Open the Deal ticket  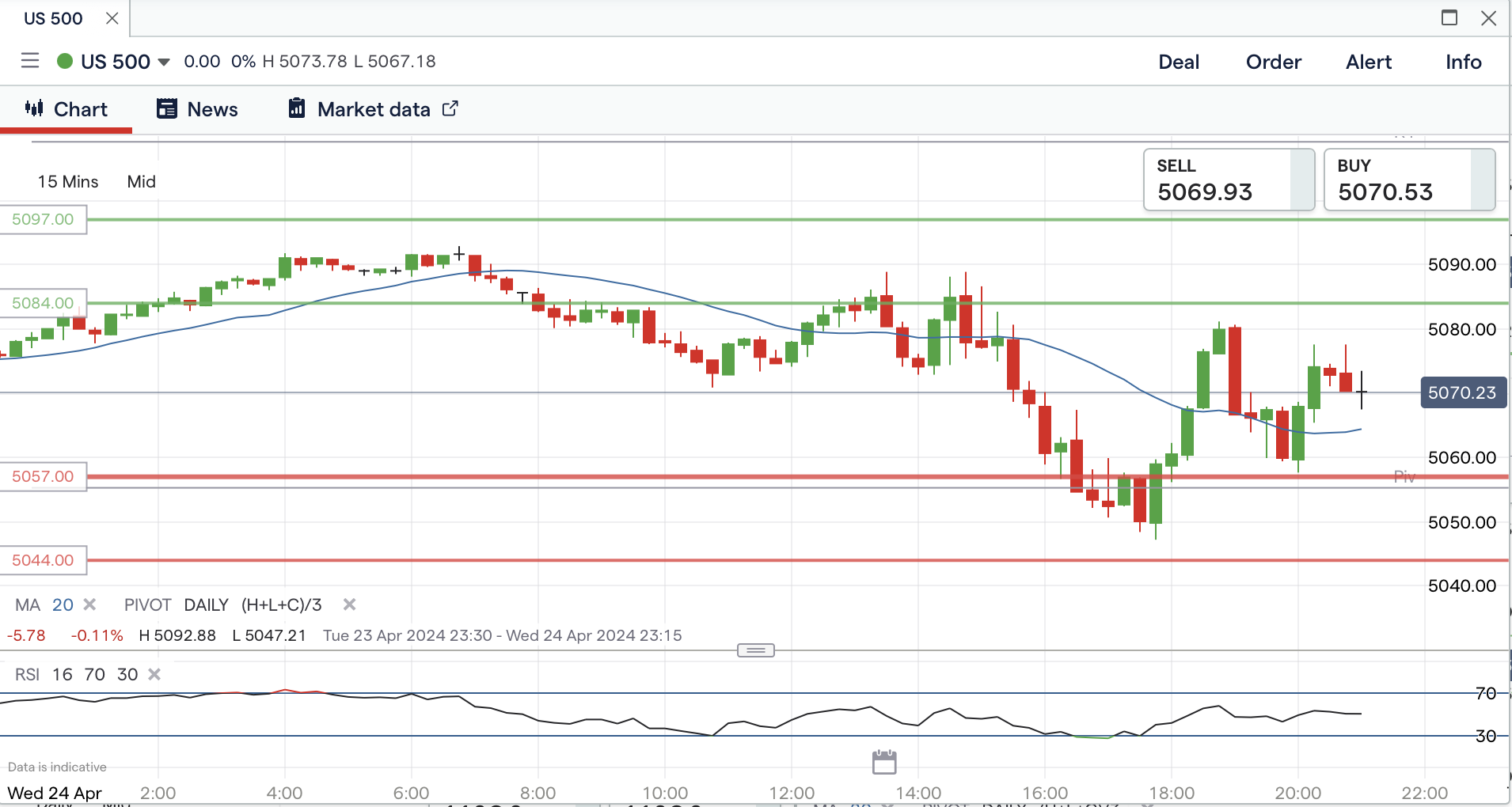[1179, 62]
